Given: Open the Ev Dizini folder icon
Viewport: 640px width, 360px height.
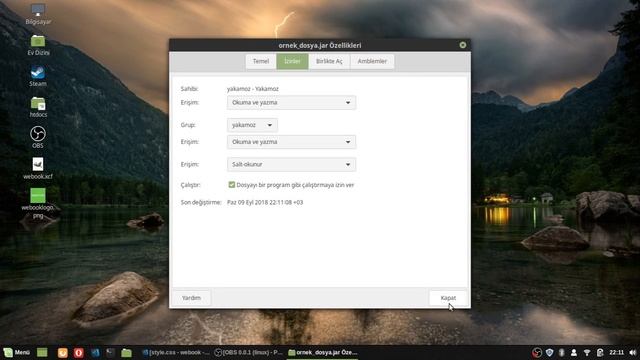Looking at the screenshot, I should click(x=38, y=45).
